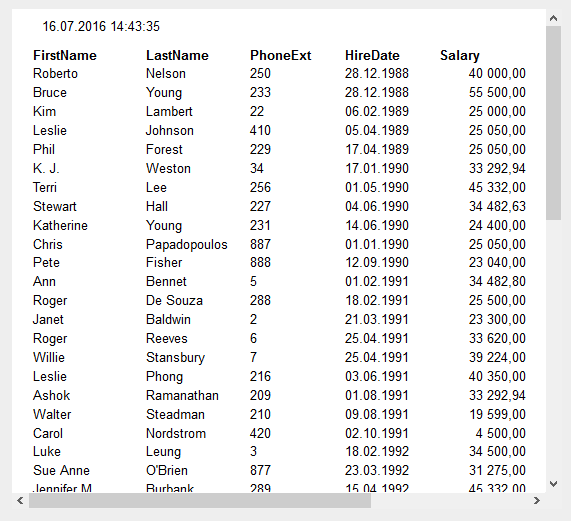Click the vertical scrollbar thumb
571x521 pixels.
[554, 123]
